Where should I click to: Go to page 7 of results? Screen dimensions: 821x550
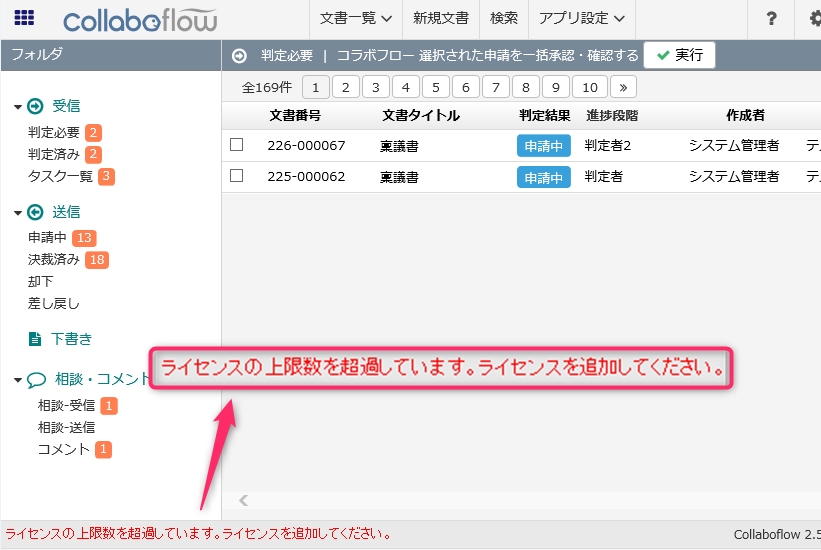pos(496,87)
